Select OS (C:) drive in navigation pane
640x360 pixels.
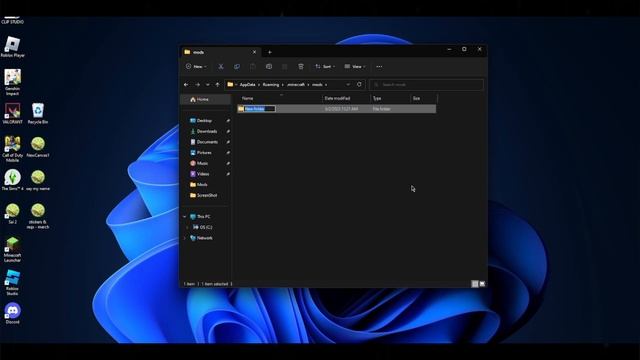point(206,227)
